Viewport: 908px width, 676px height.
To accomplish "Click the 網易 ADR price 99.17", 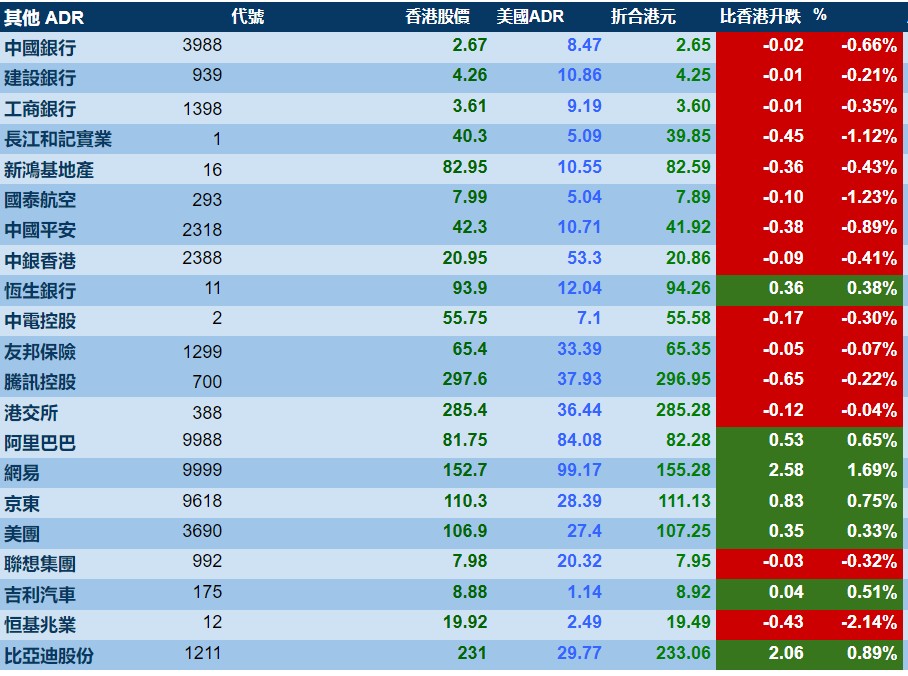I will pos(579,470).
